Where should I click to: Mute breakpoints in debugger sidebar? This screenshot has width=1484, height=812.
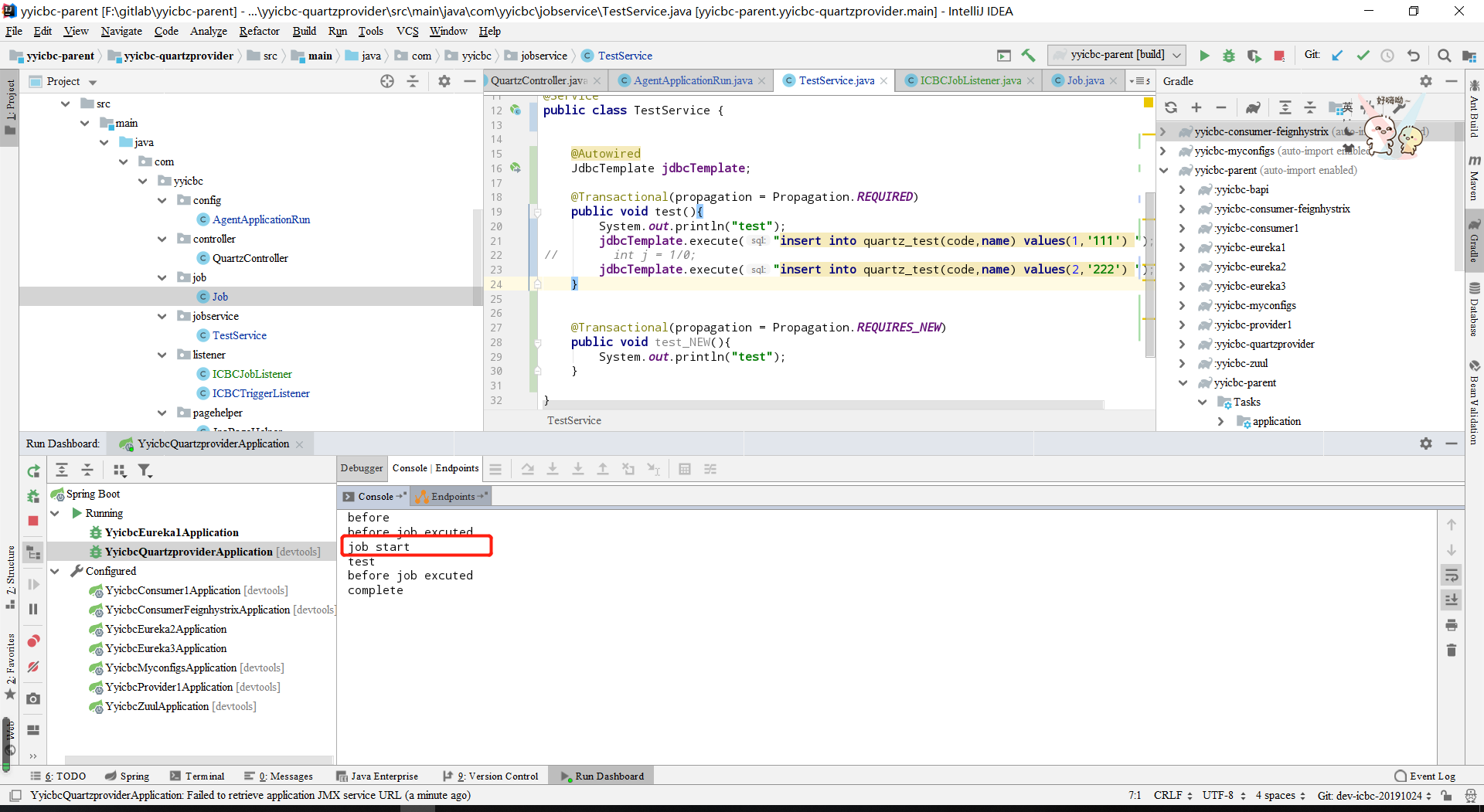click(x=33, y=667)
